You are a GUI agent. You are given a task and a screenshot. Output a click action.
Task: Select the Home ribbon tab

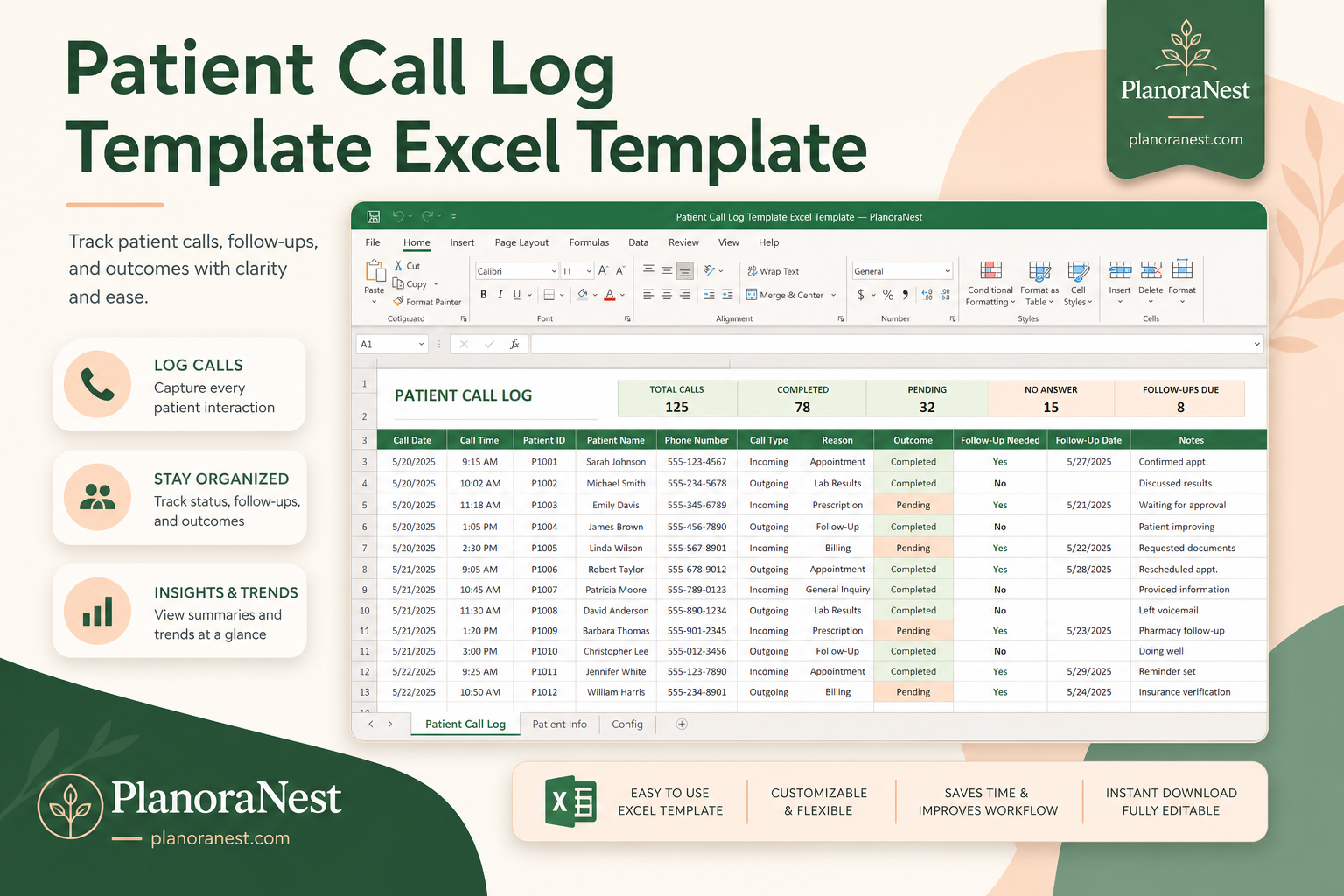[416, 242]
